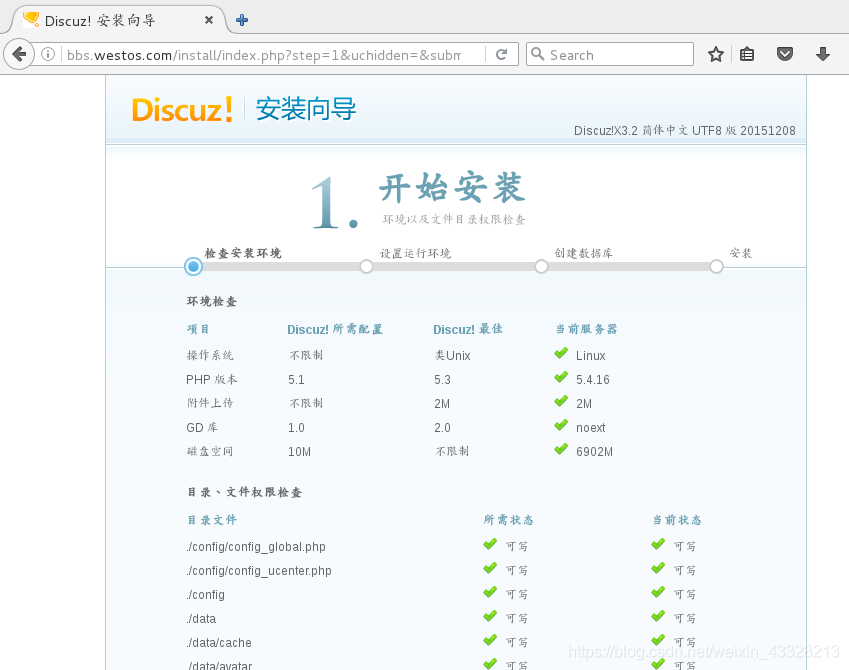The width and height of the screenshot is (849, 670).
Task: Click the green check beside 5.4.16
Action: click(561, 378)
